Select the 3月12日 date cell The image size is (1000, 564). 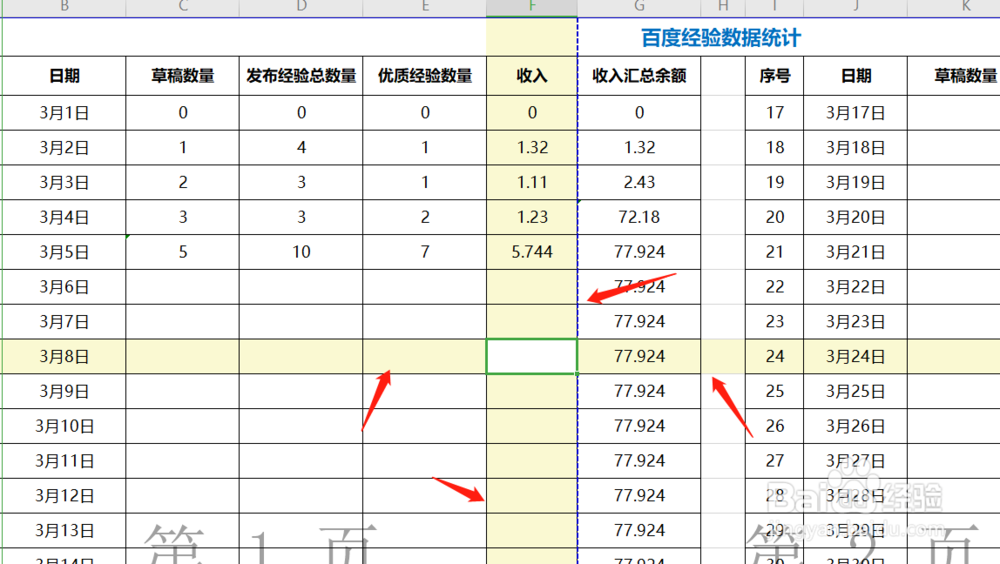(x=64, y=496)
